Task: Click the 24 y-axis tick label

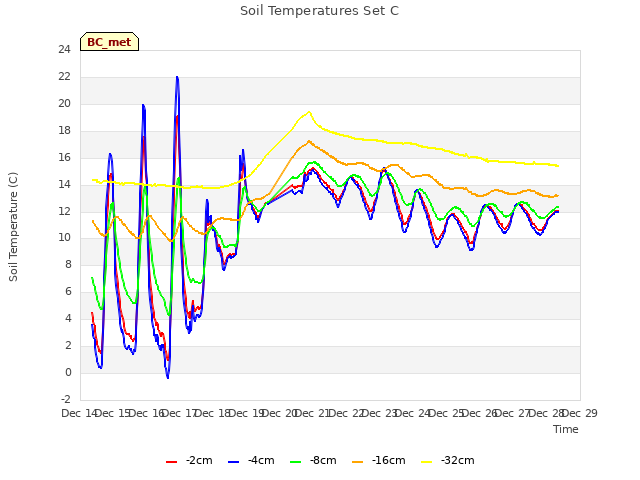Action: click(64, 50)
